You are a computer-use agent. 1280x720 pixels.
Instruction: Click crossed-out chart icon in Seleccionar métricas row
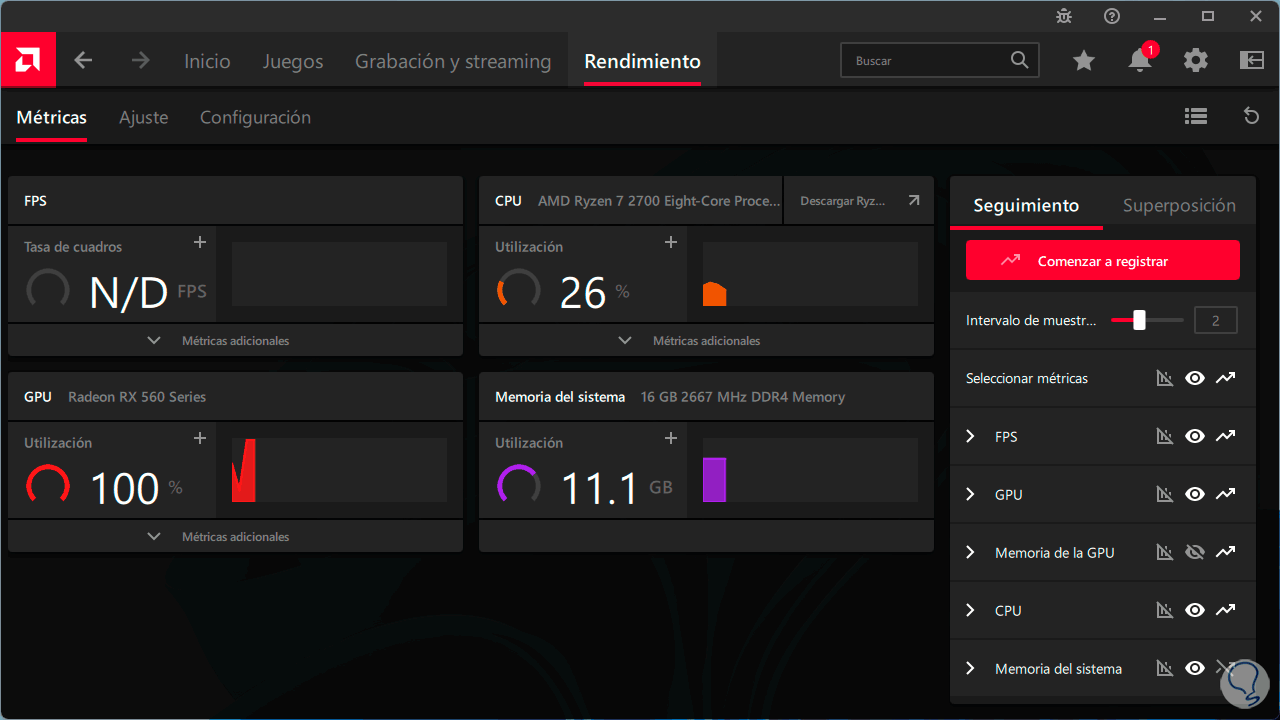1164,378
